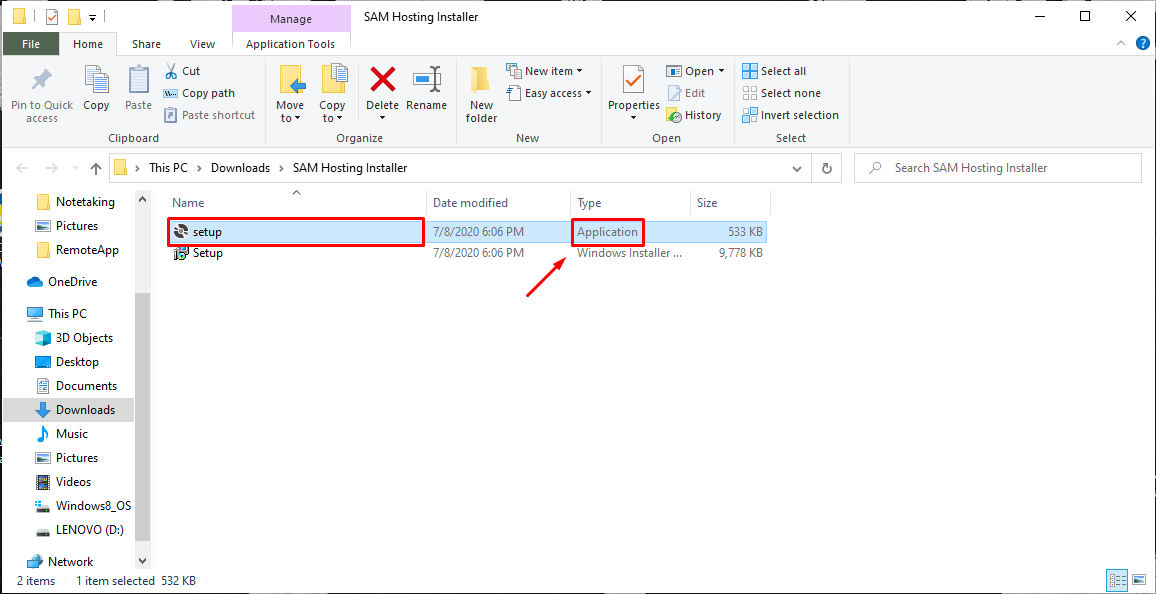Open address bar history dropdown

pos(797,168)
